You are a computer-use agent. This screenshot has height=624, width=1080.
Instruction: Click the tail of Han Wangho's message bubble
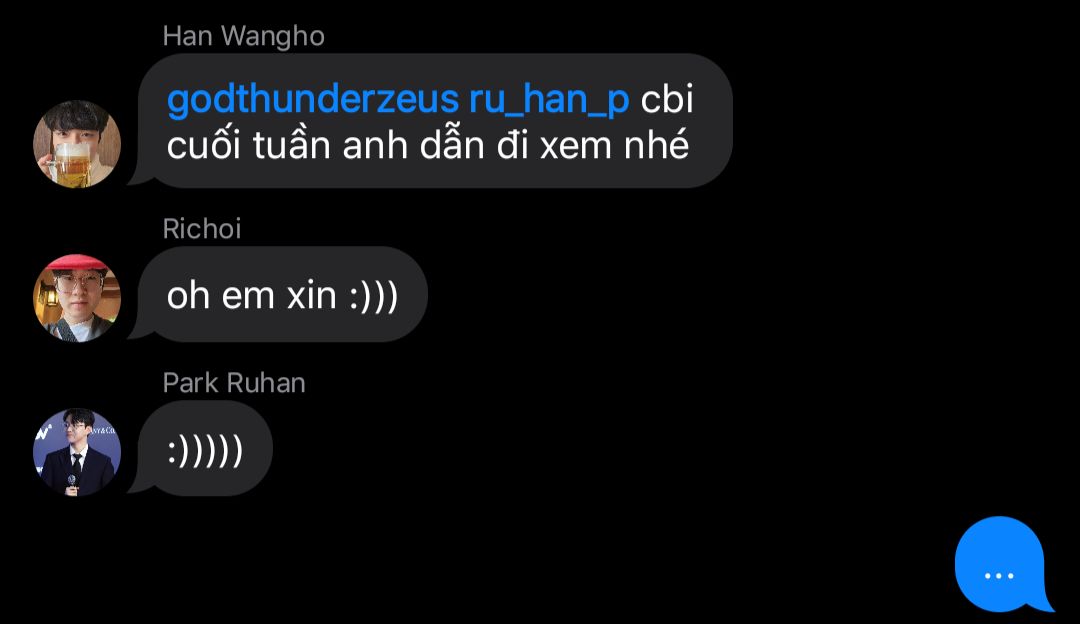pos(140,177)
